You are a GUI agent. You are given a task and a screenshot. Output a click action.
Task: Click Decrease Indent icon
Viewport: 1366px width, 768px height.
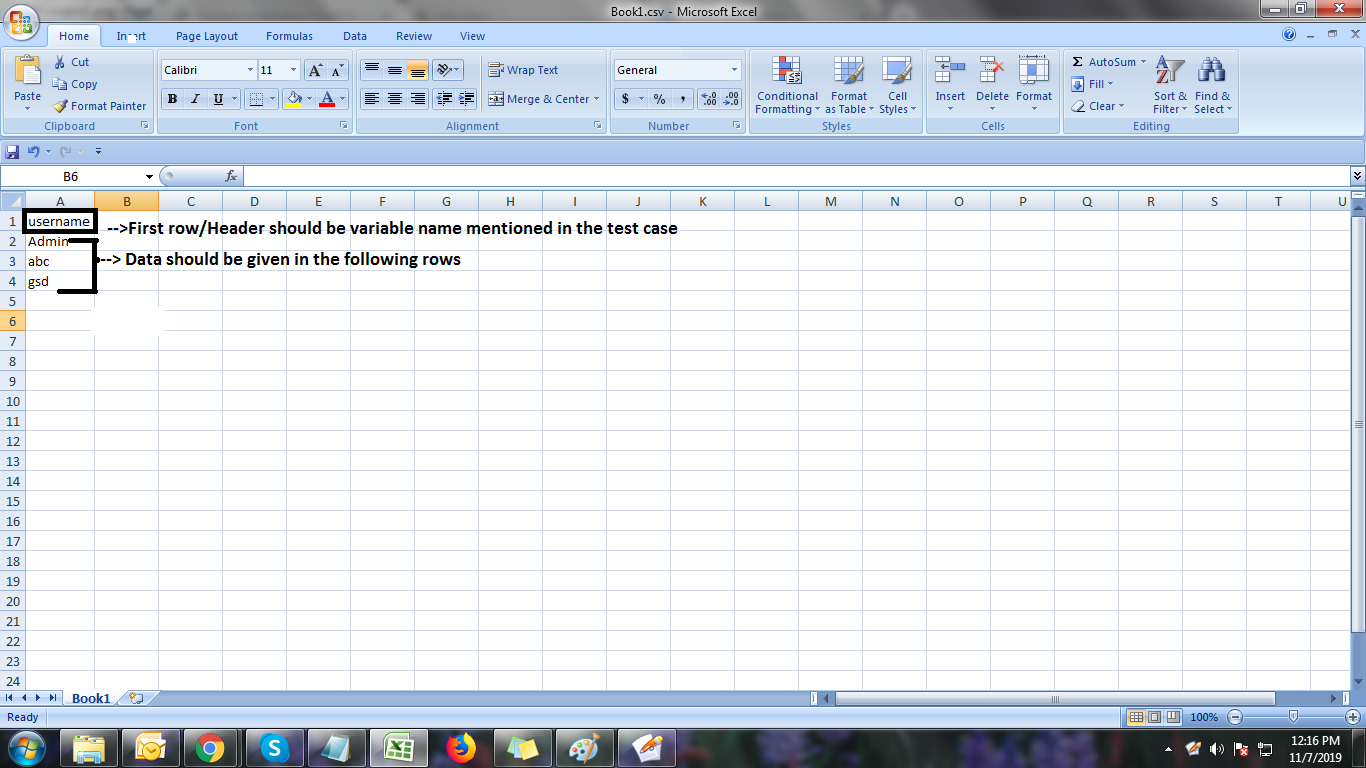(444, 99)
